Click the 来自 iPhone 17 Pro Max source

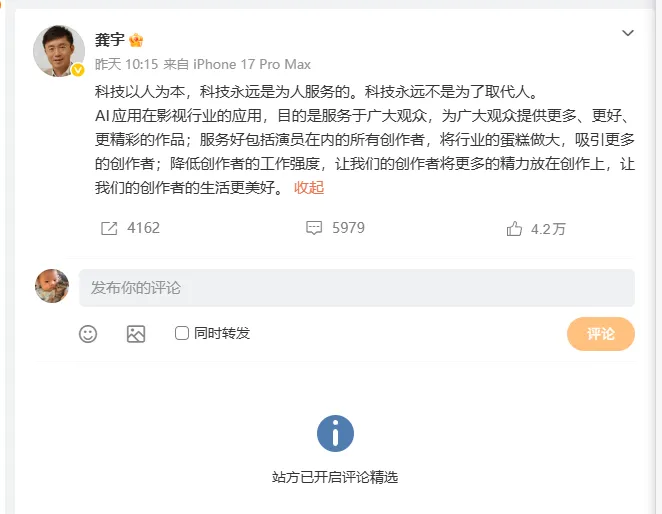[x=237, y=64]
